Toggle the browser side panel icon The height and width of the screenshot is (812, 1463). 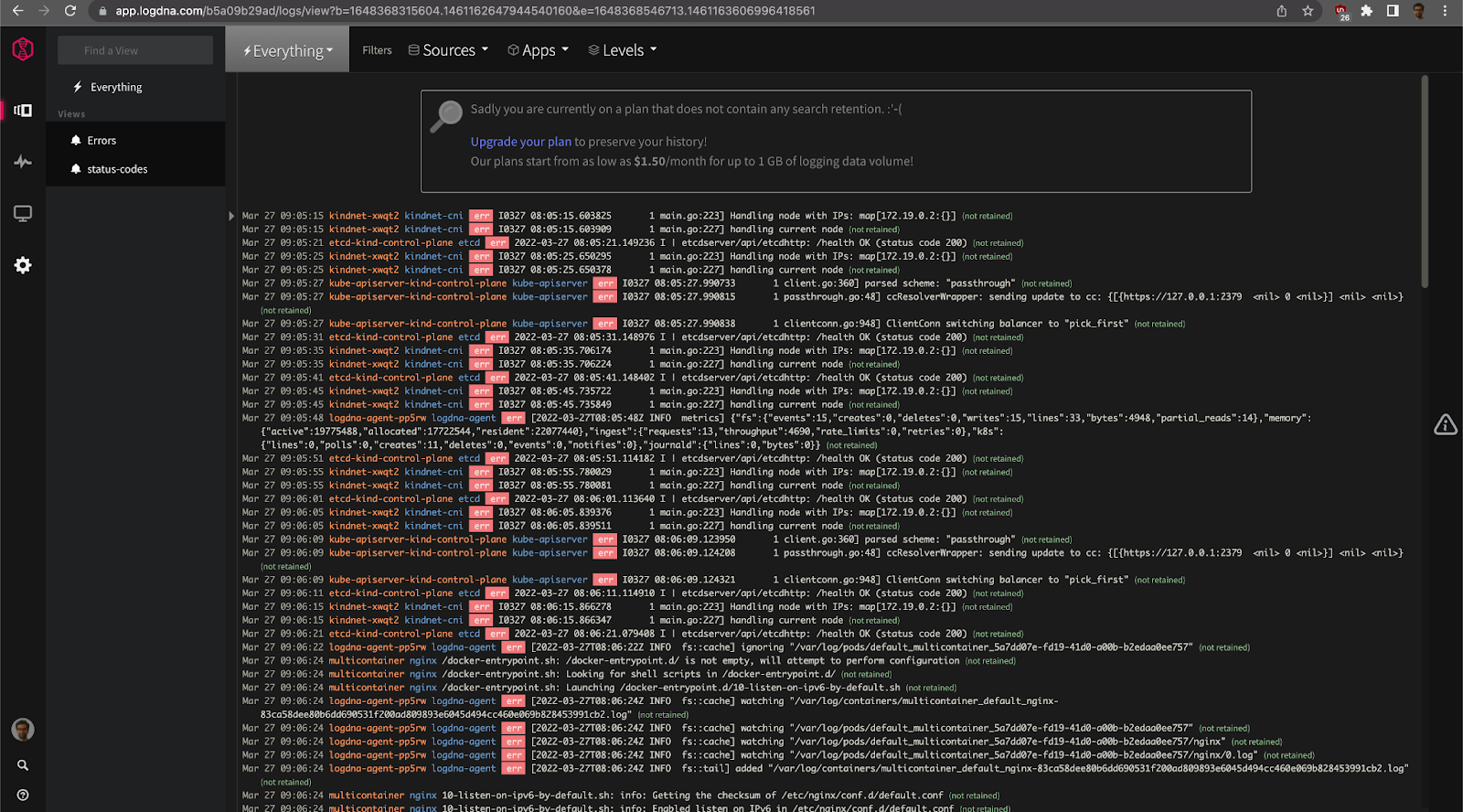(1393, 11)
